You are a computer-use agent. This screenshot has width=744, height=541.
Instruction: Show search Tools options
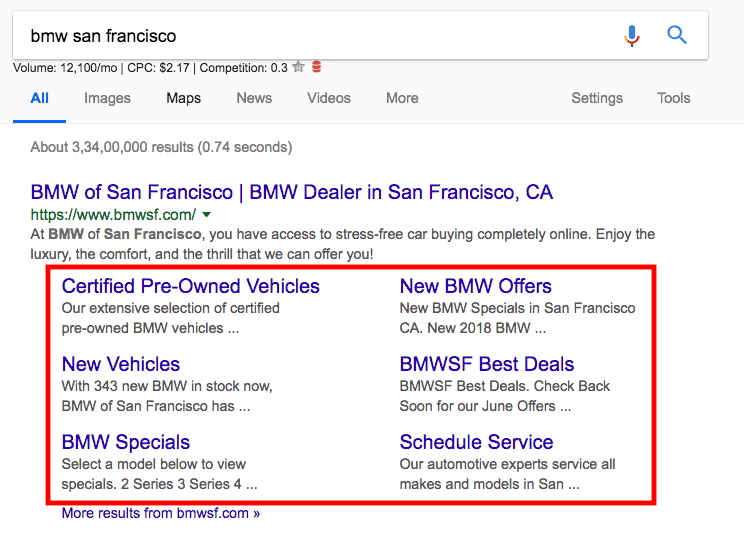pos(673,98)
